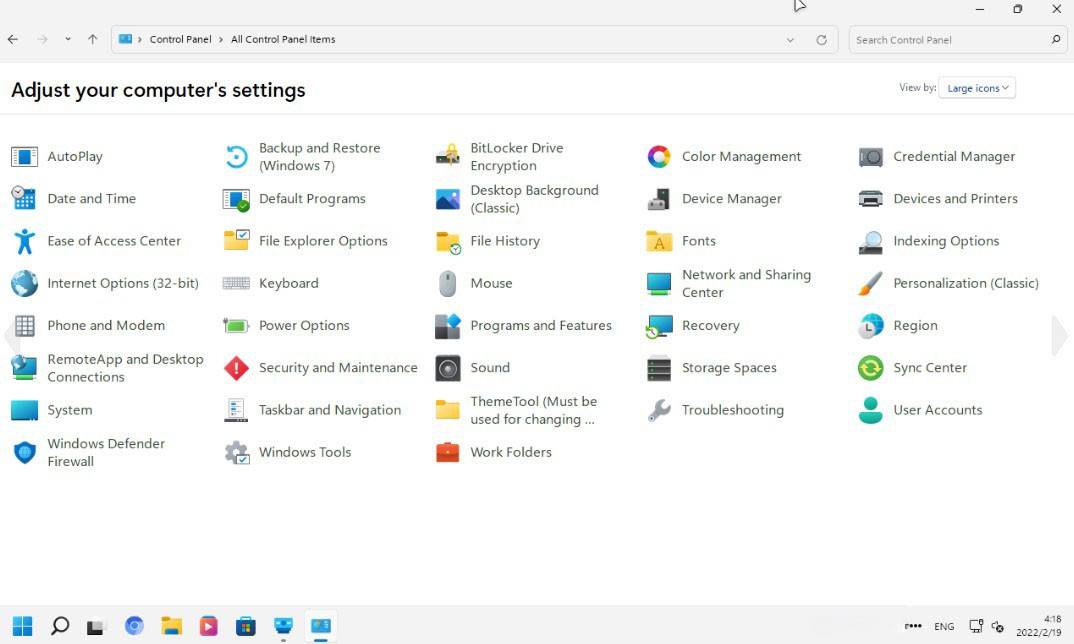Click the Recovery link text
The height and width of the screenshot is (644, 1074).
pyautogui.click(x=710, y=325)
